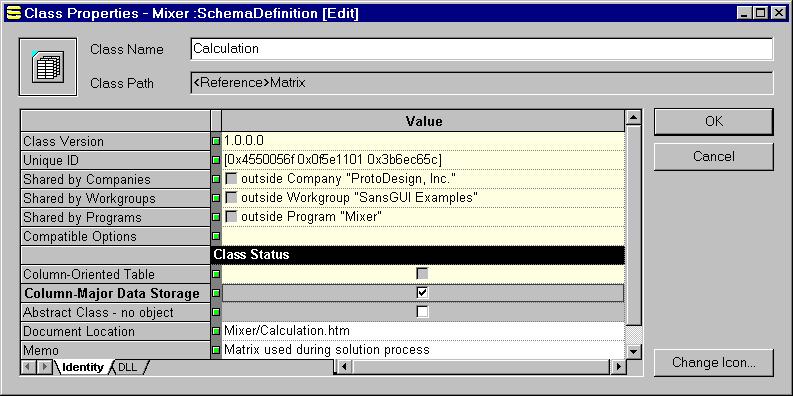Click the green marker beside Document Location

(216, 331)
